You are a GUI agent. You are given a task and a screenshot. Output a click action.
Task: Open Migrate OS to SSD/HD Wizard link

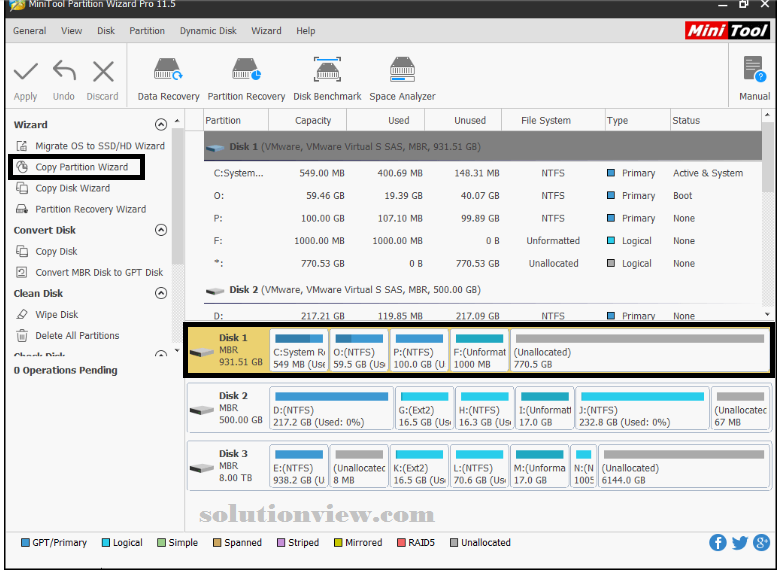tap(100, 146)
